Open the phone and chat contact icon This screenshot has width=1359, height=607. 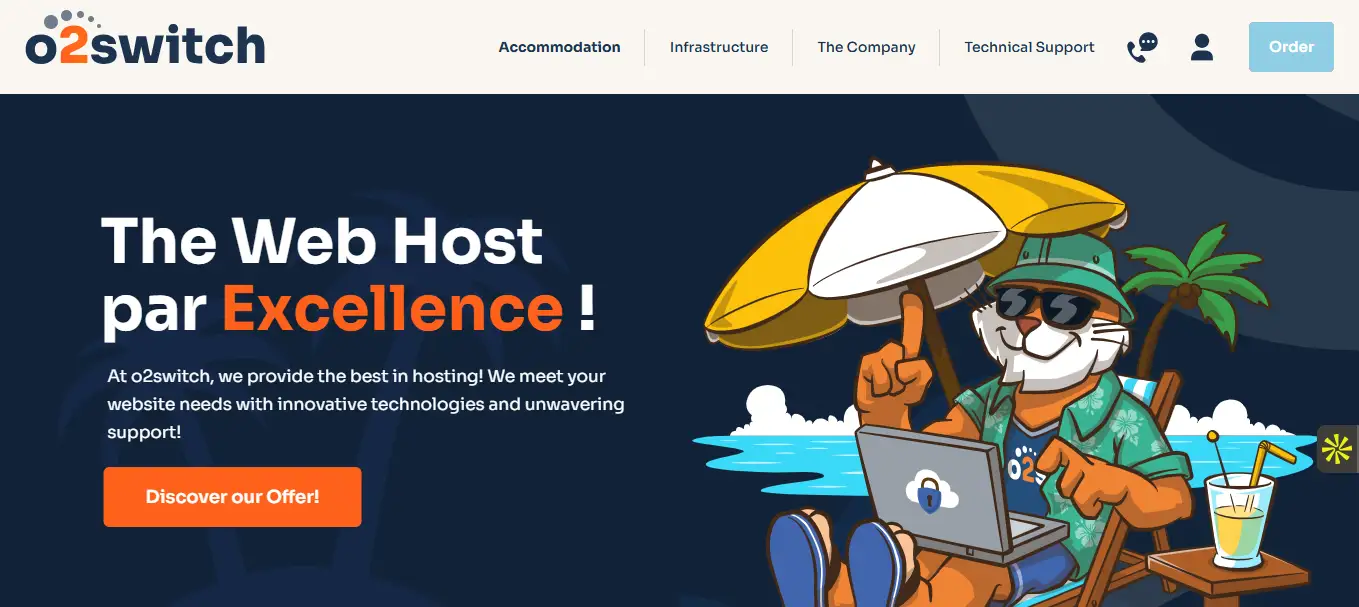pos(1142,47)
